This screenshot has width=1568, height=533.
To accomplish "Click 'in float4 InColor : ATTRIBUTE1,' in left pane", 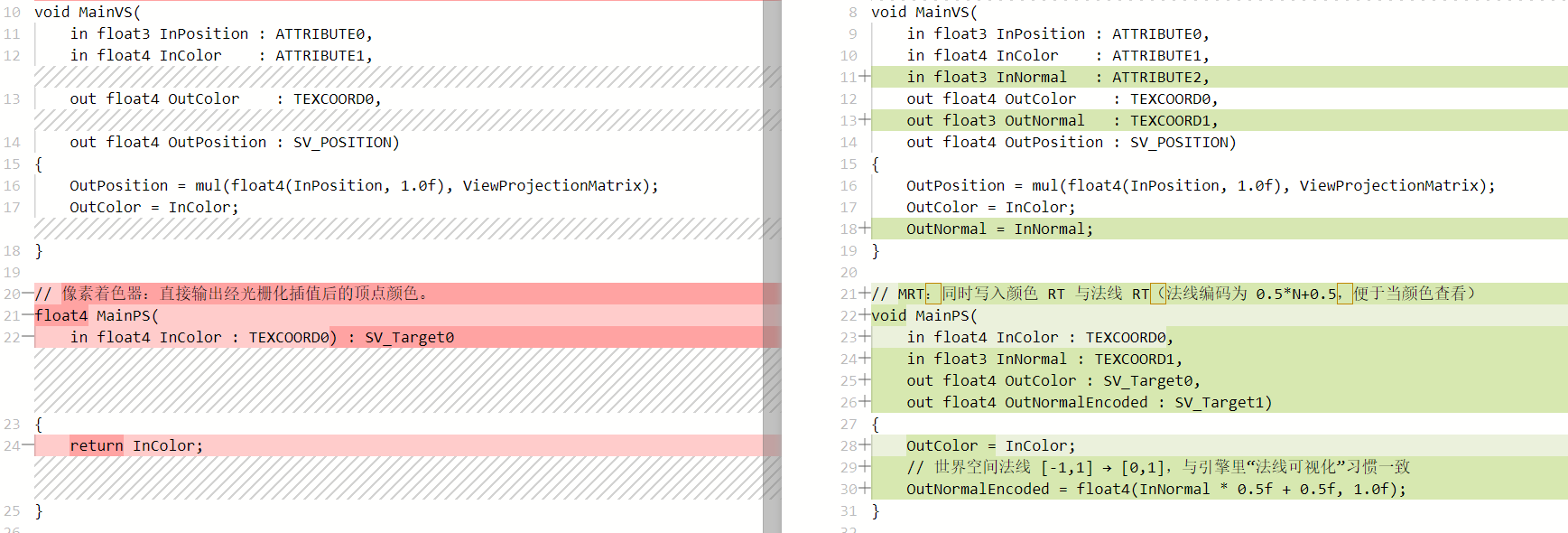I will pos(221,55).
